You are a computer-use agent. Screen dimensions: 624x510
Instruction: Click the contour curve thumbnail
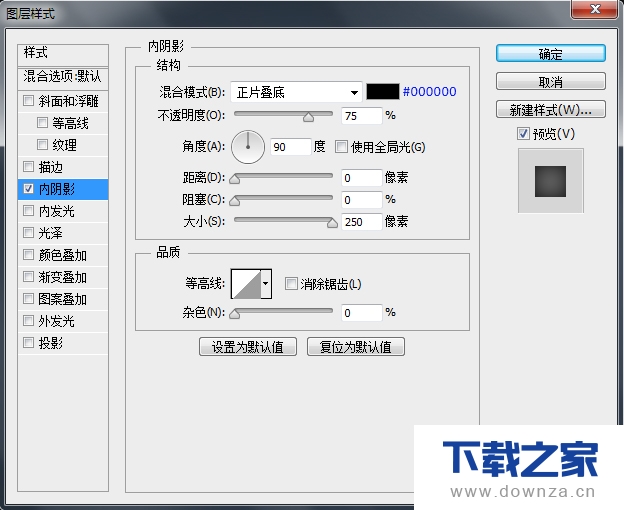pos(246,284)
